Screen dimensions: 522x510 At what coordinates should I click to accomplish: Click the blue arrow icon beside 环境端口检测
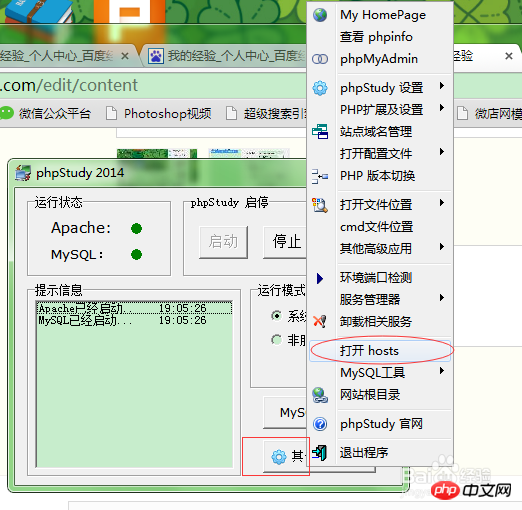(320, 278)
